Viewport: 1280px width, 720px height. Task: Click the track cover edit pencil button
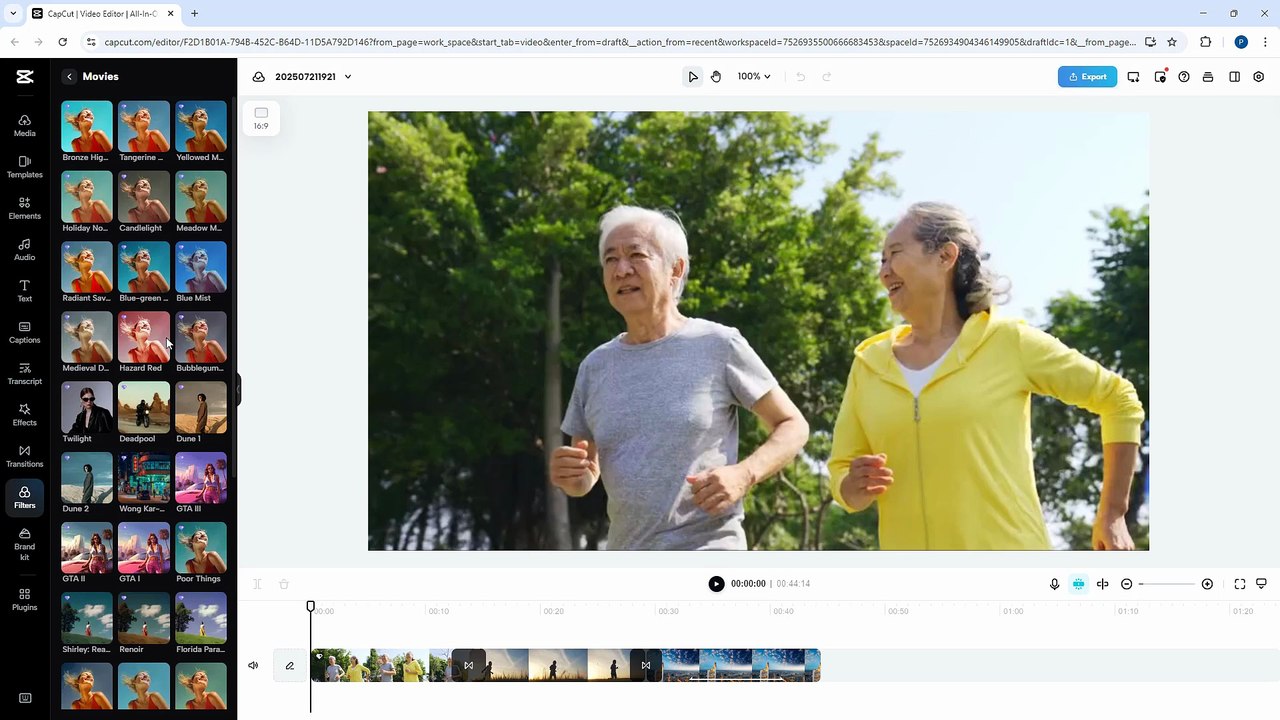(290, 666)
